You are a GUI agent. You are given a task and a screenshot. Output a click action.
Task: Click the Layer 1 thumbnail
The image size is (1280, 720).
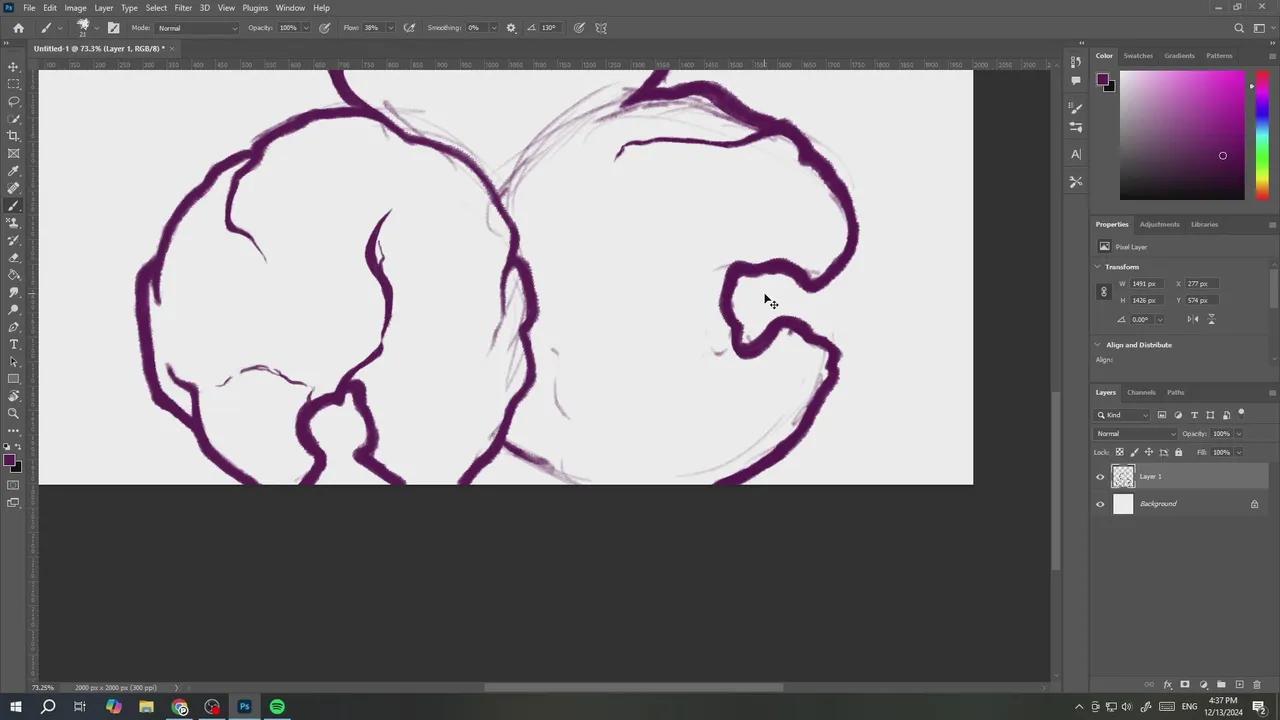point(1123,477)
